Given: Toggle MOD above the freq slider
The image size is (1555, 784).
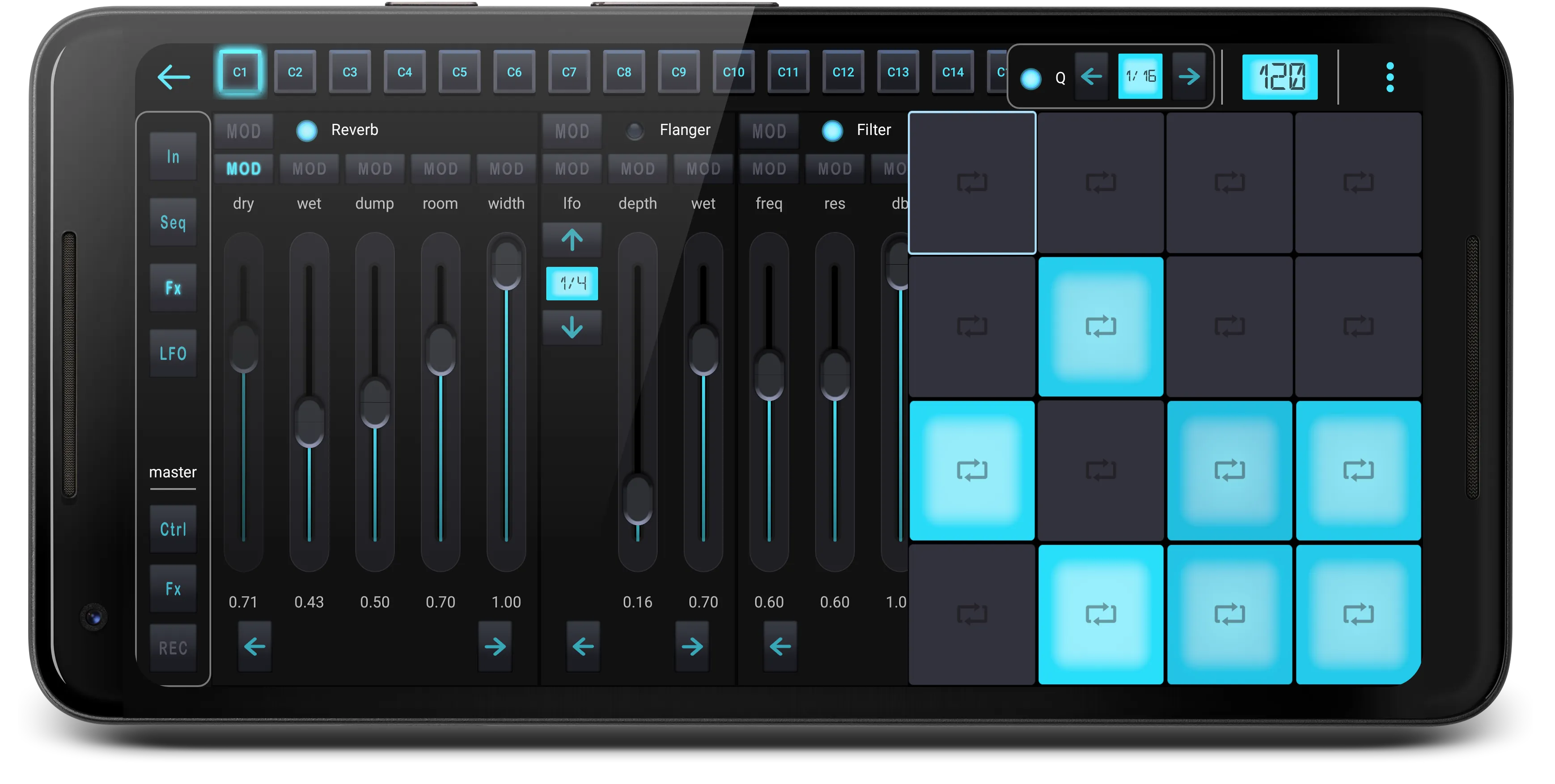Looking at the screenshot, I should coord(769,169).
